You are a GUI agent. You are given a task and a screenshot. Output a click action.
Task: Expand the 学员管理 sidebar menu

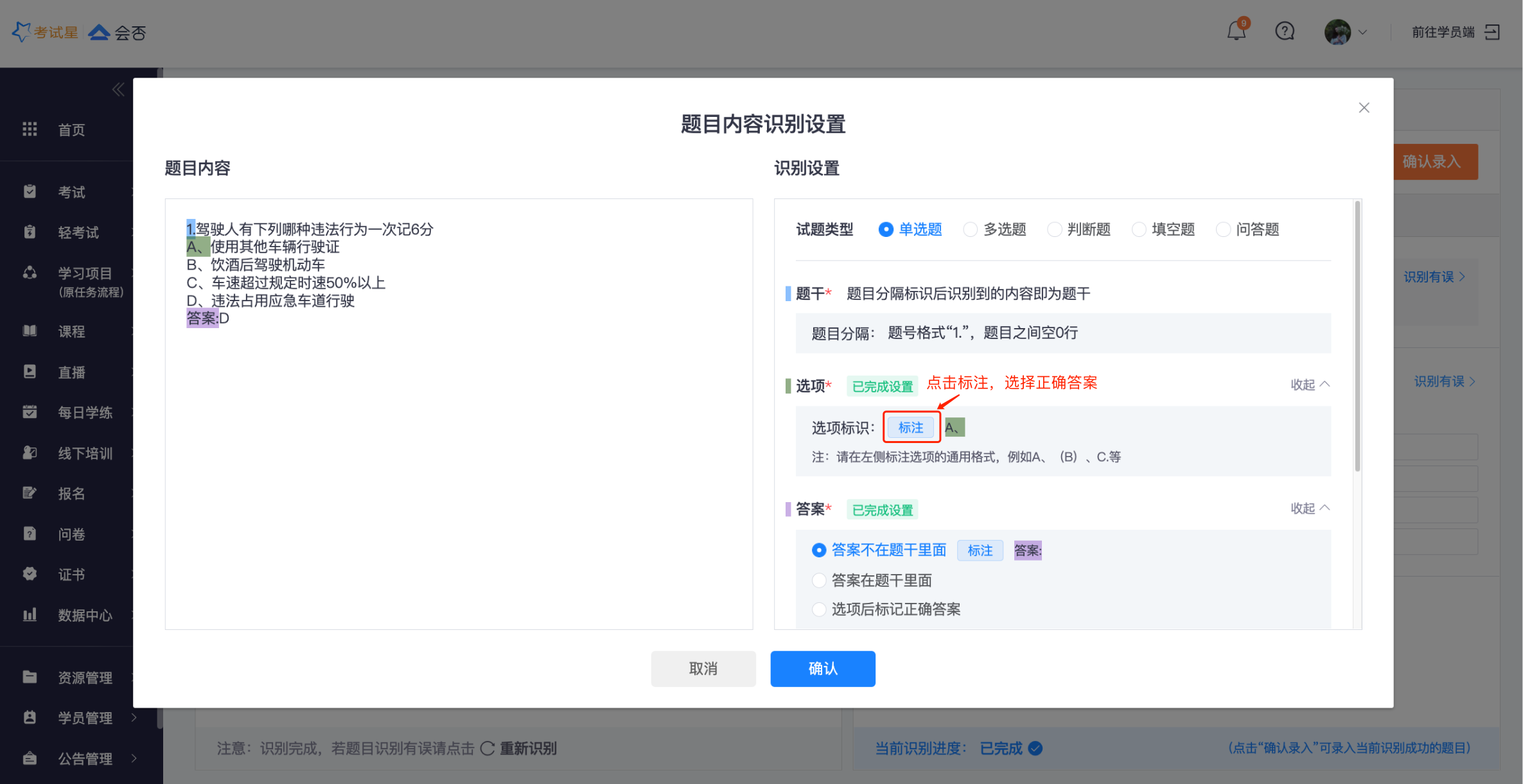tap(85, 717)
